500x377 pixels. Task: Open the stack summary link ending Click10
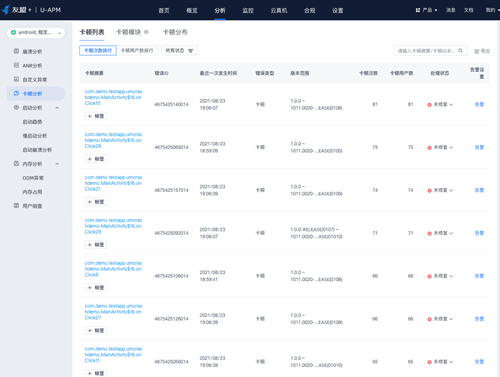[x=113, y=97]
